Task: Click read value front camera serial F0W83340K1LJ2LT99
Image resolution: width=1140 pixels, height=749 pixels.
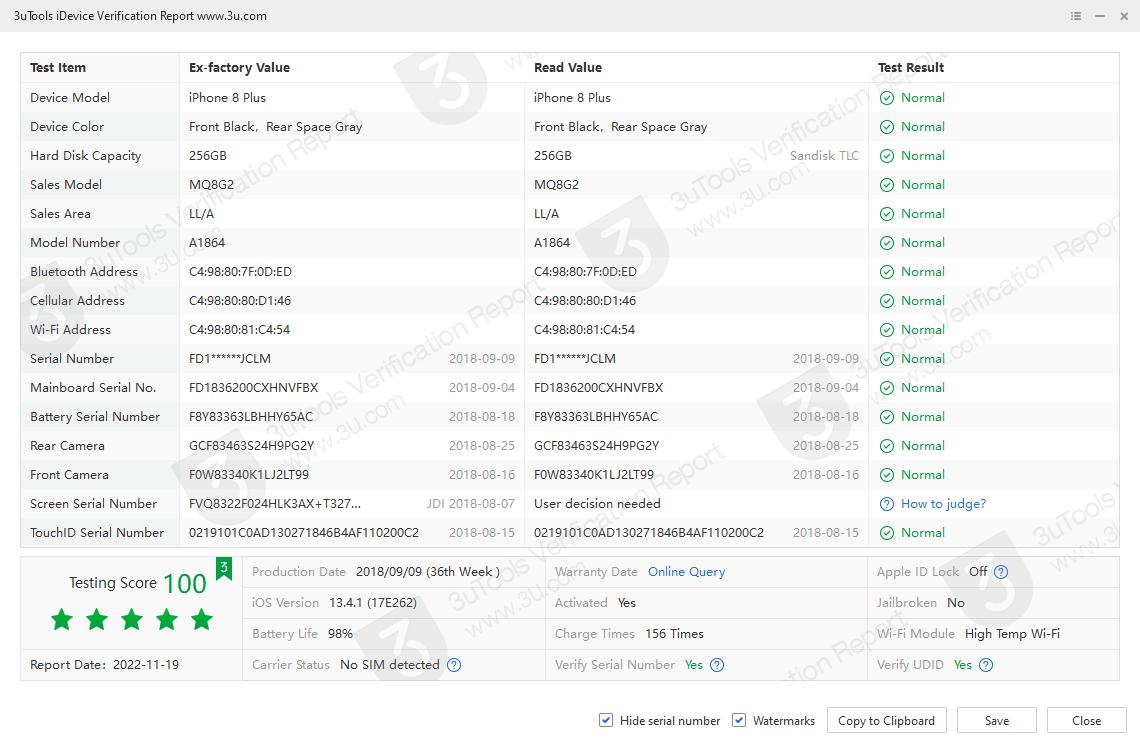Action: click(593, 476)
